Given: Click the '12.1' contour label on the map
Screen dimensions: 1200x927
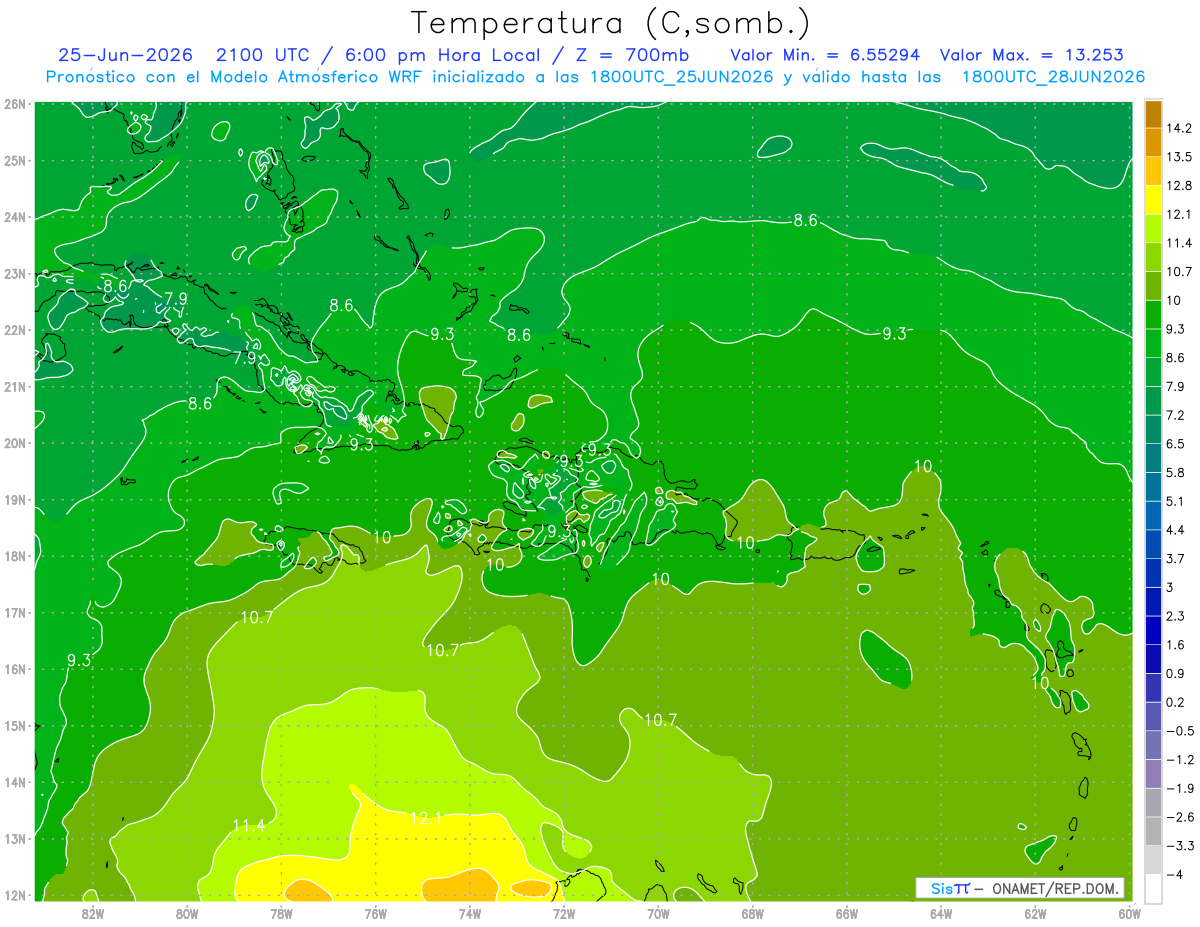Looking at the screenshot, I should 426,818.
